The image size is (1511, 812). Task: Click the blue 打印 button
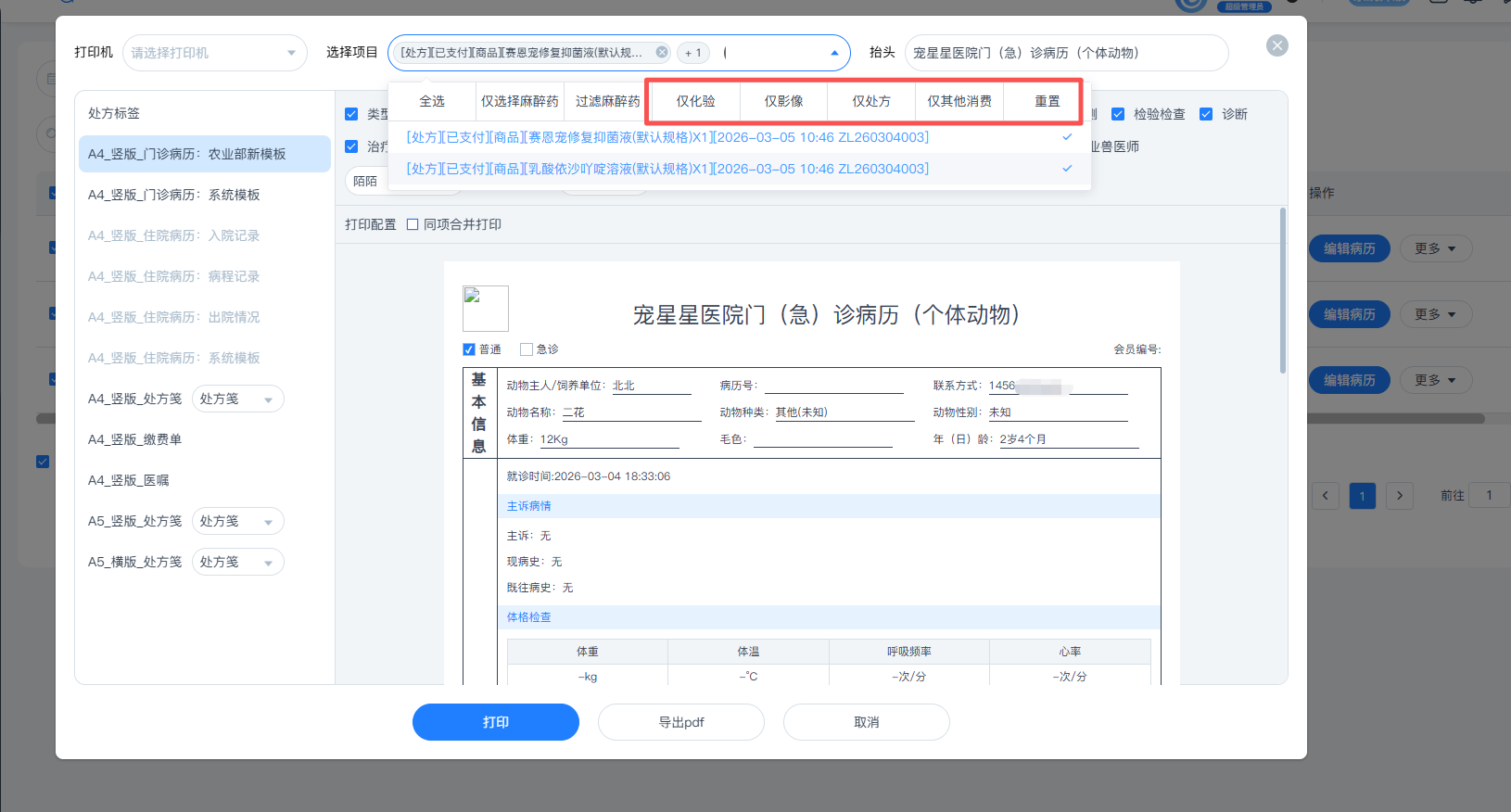pos(495,722)
